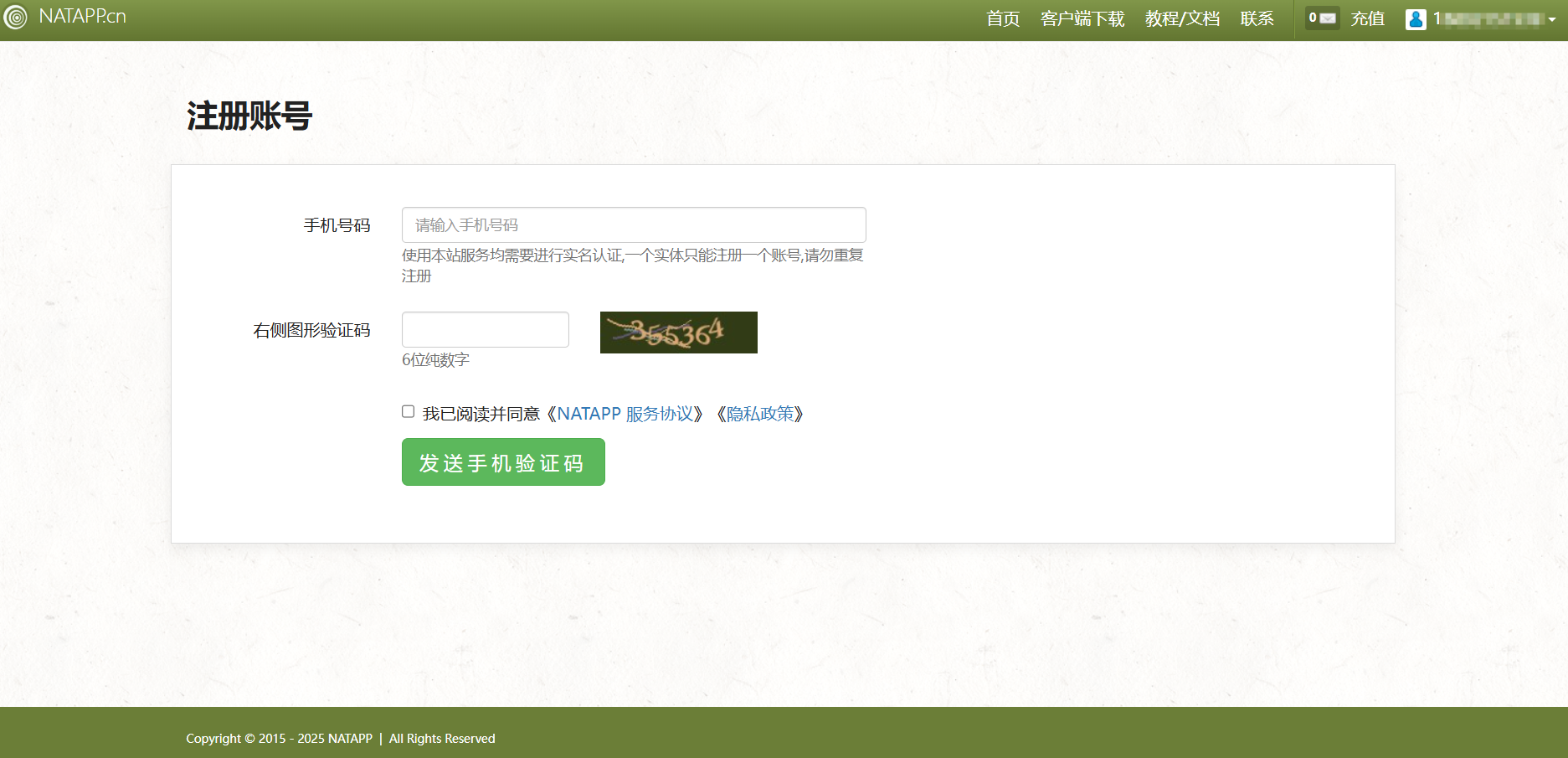Tick the agreement checkbox
This screenshot has height=758, width=1568.
pyautogui.click(x=408, y=411)
